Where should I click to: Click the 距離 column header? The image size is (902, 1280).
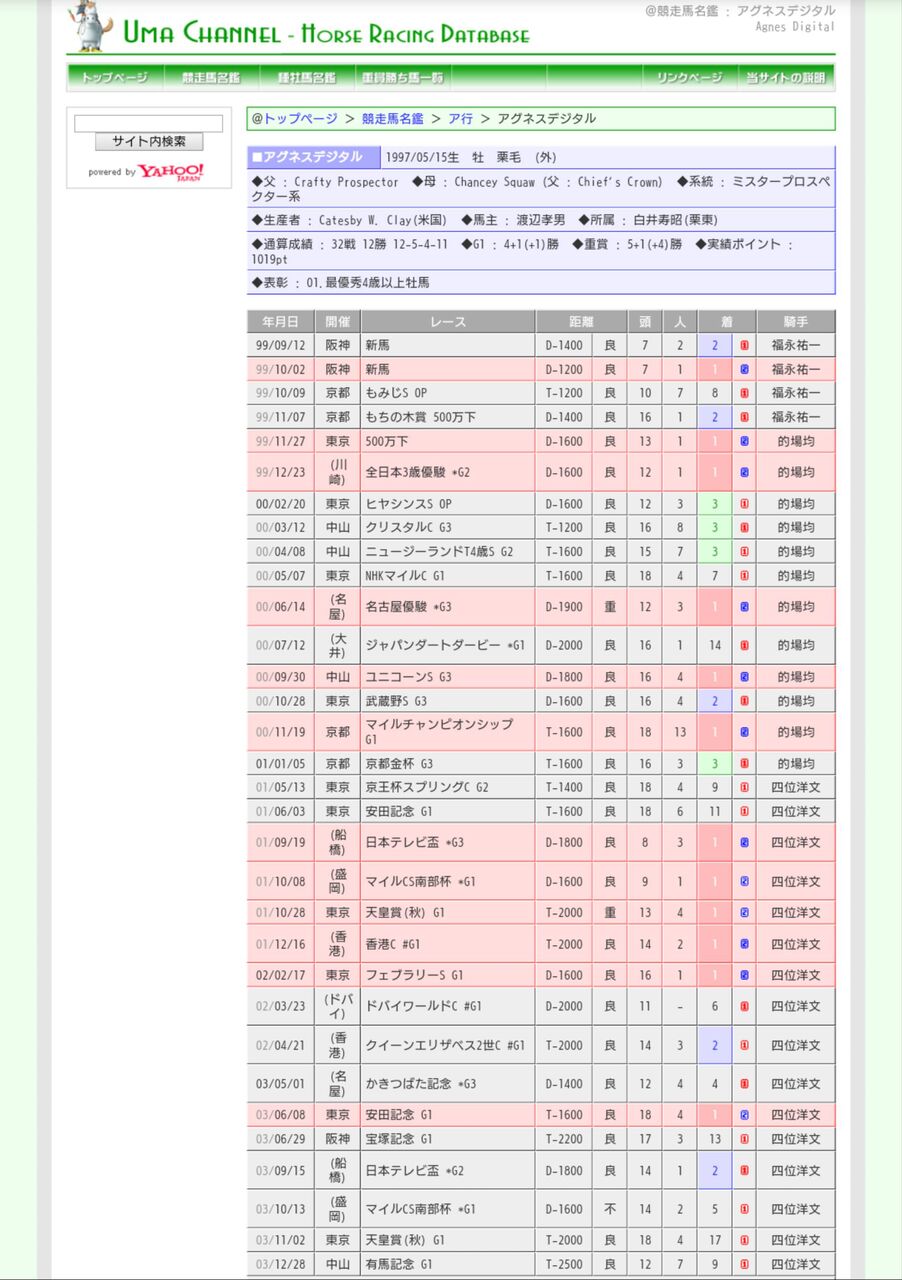[x=580, y=322]
